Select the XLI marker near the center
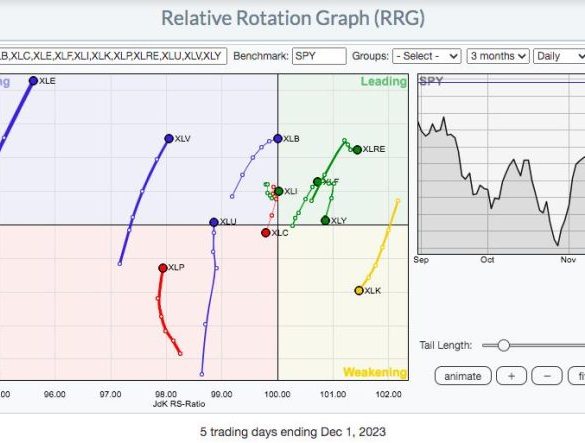This screenshot has height=443, width=585. [279, 191]
